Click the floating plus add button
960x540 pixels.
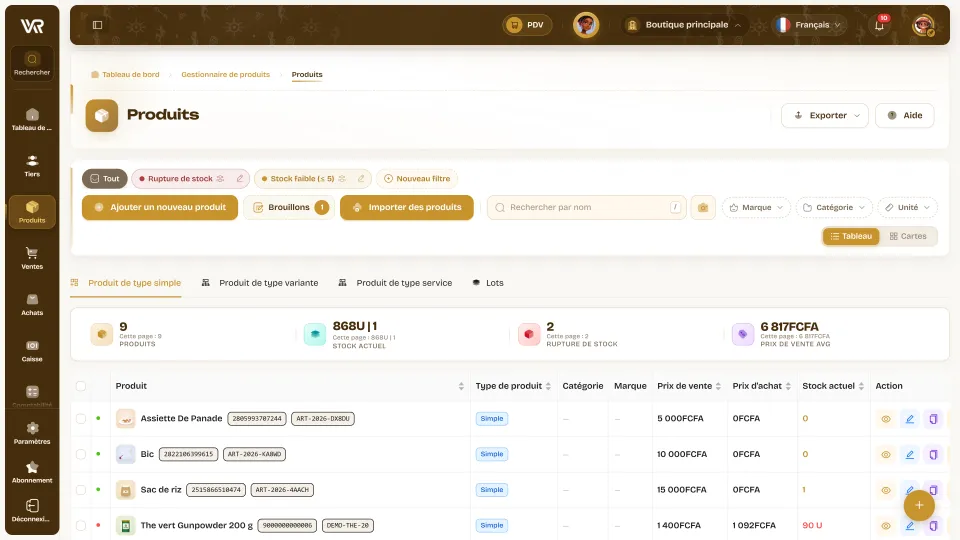point(919,505)
